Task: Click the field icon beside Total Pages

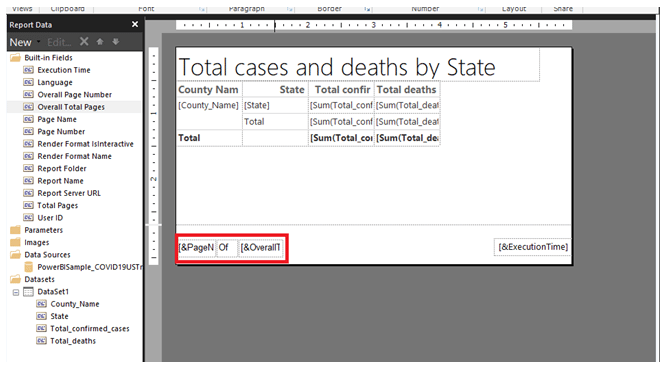Action: (29, 206)
